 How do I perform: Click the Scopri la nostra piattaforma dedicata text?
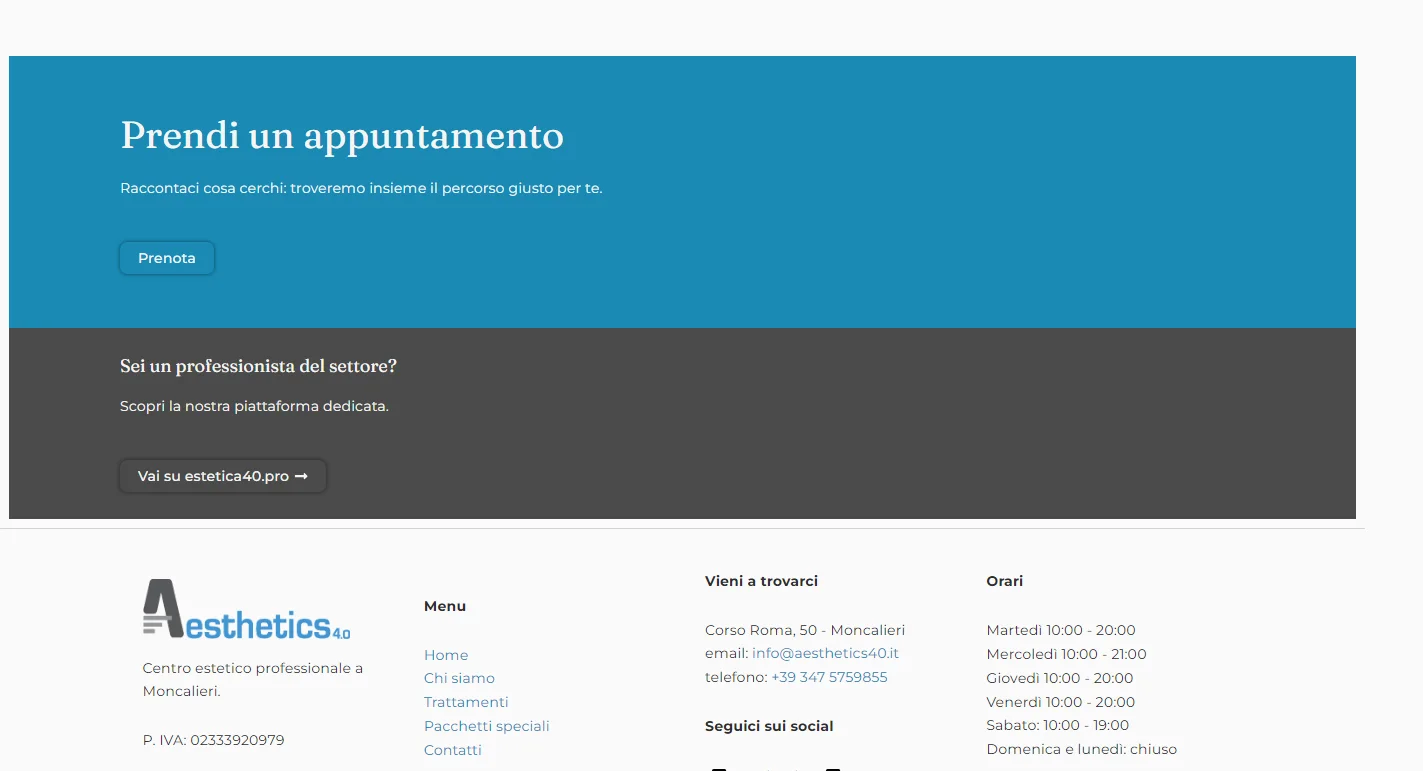point(254,406)
